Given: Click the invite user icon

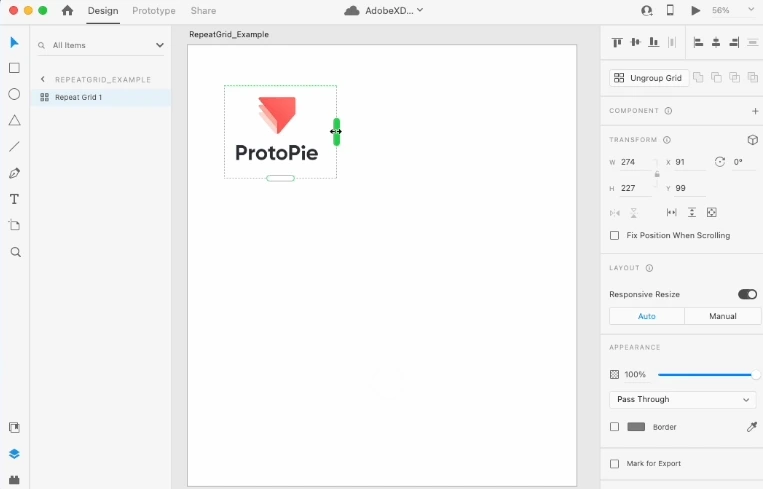Looking at the screenshot, I should pos(646,10).
